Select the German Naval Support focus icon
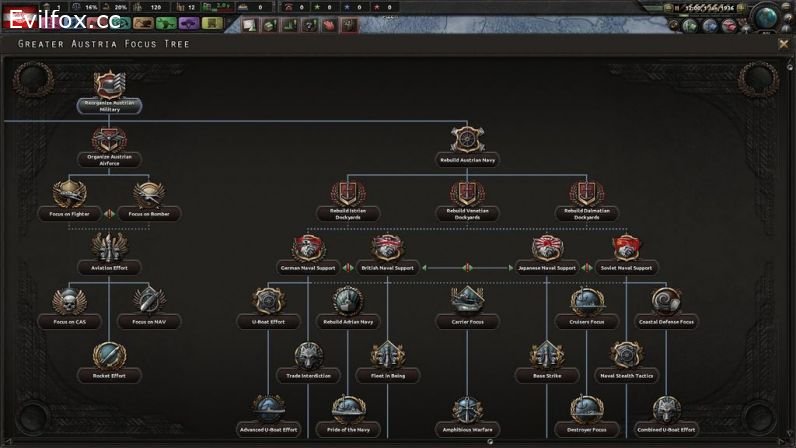 (308, 247)
